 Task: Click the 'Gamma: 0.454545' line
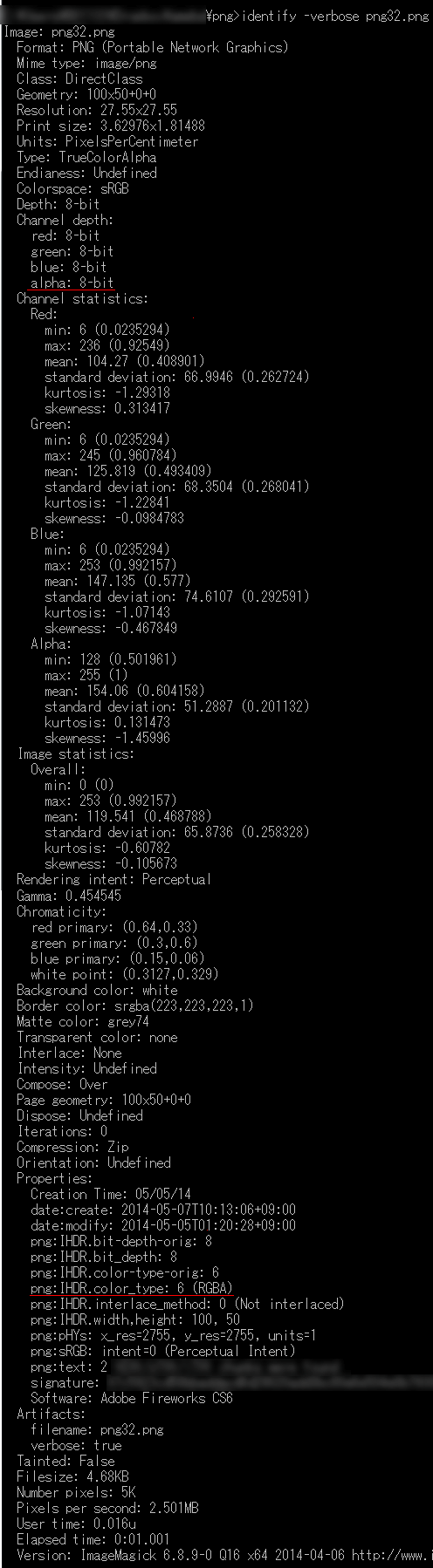click(x=69, y=895)
